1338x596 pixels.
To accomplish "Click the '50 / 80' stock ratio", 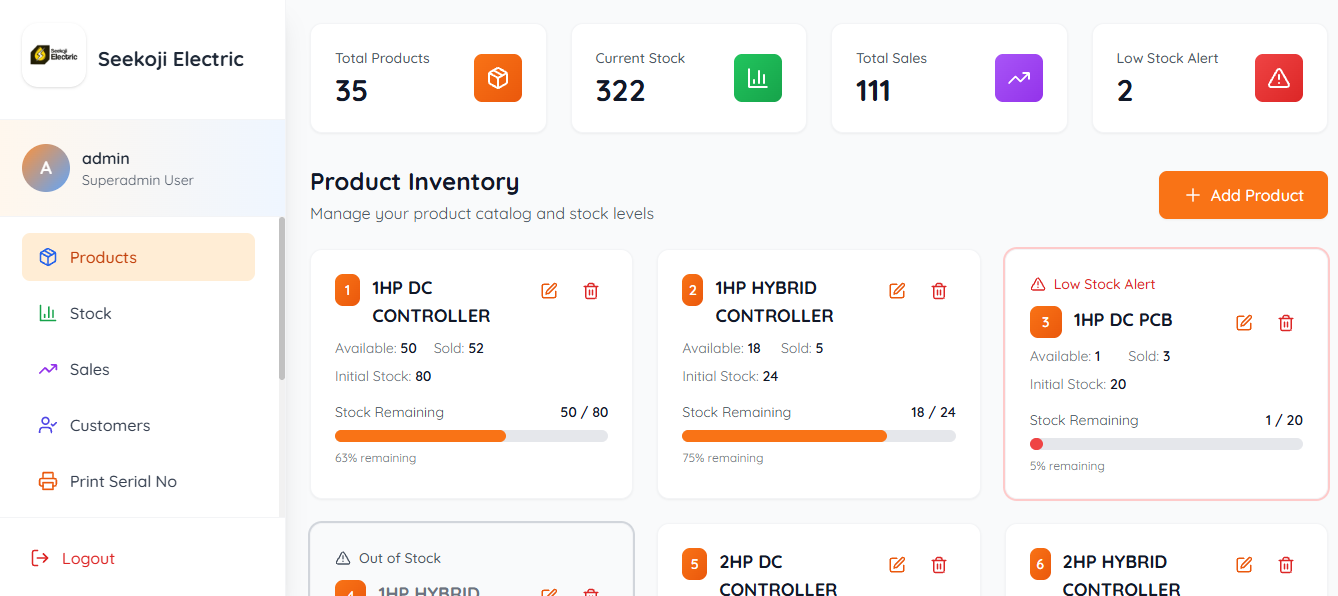I will pos(584,412).
